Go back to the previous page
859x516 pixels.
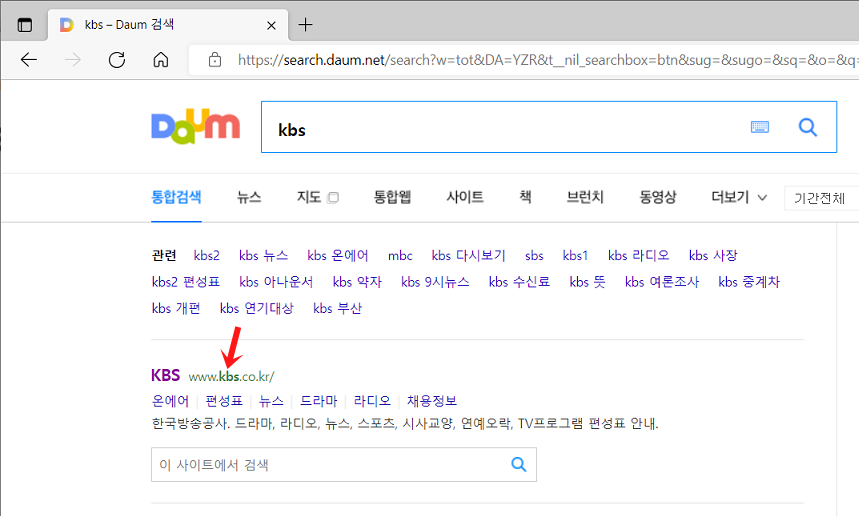click(x=28, y=60)
